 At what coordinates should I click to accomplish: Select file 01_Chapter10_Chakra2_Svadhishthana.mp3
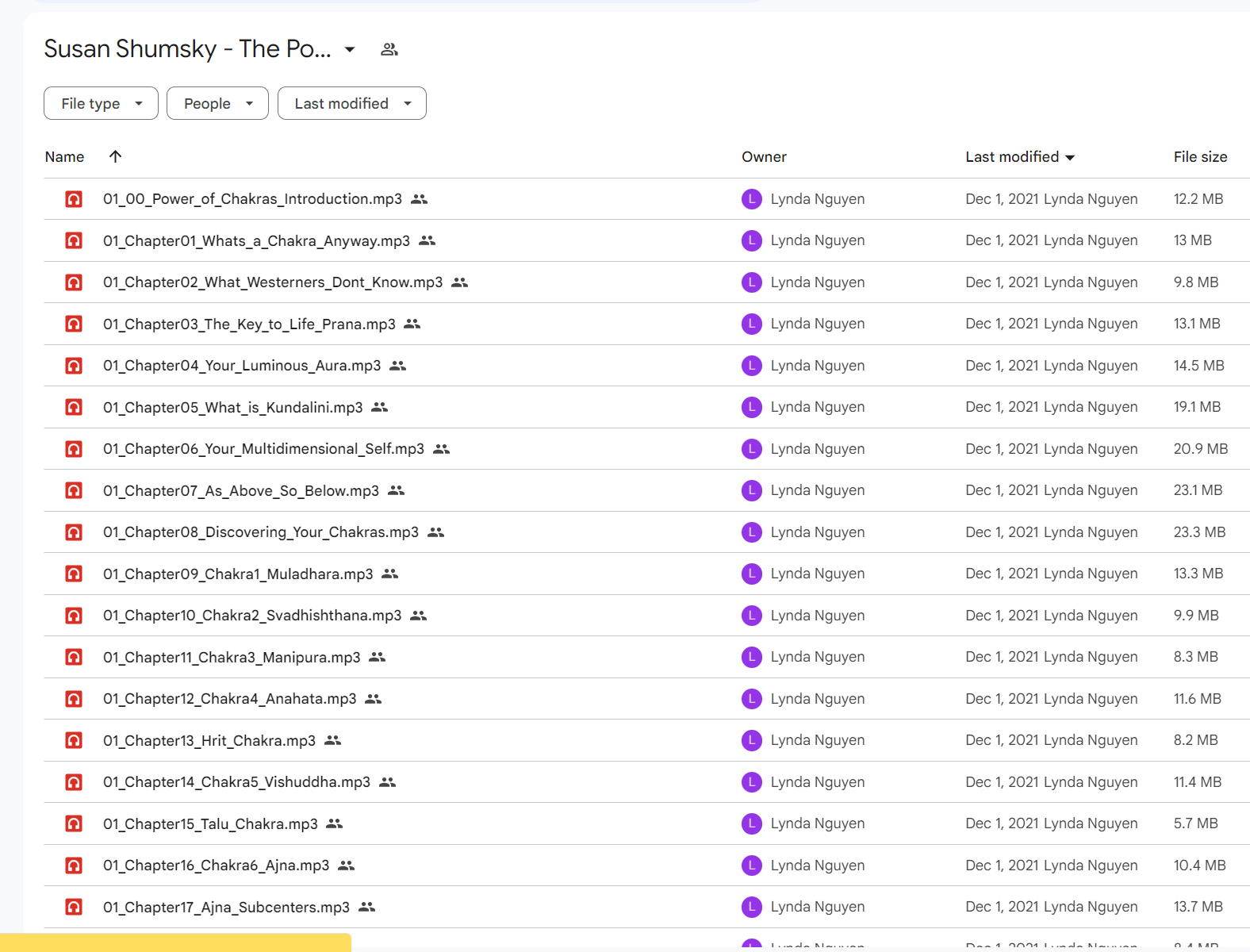[x=252, y=616]
